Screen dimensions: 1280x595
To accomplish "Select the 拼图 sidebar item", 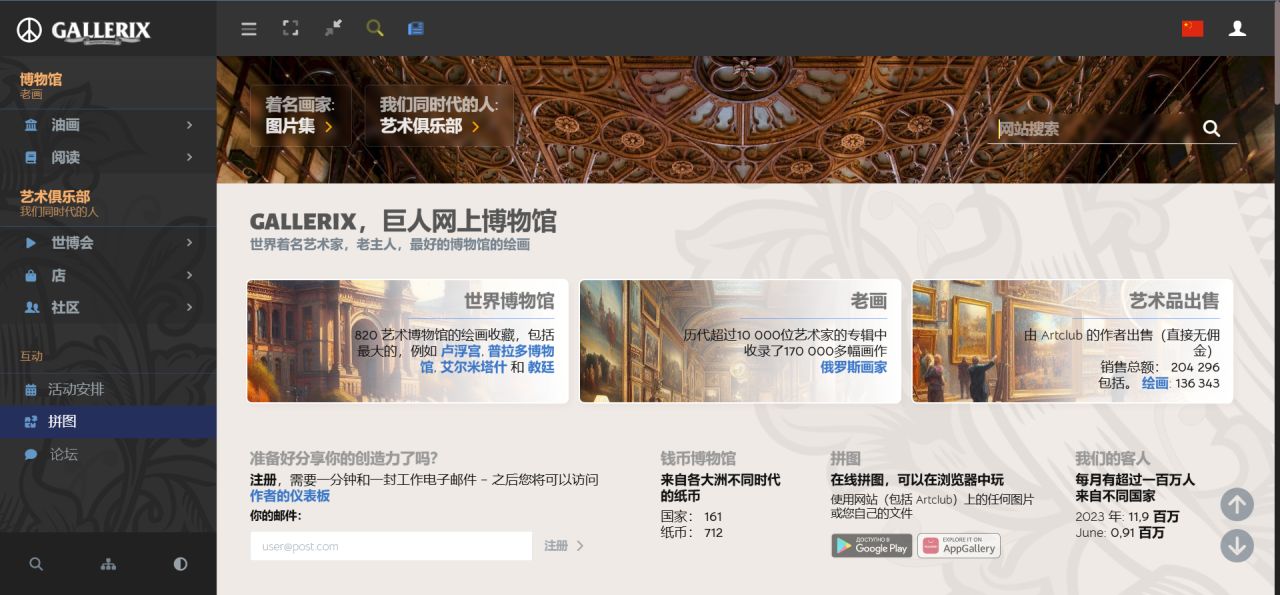I will click(x=108, y=422).
